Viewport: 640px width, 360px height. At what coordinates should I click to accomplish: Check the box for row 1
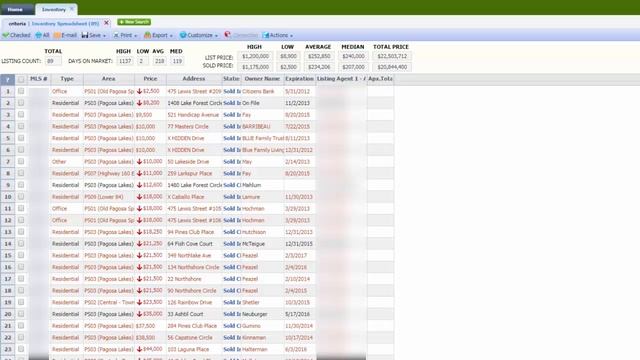tap(21, 91)
